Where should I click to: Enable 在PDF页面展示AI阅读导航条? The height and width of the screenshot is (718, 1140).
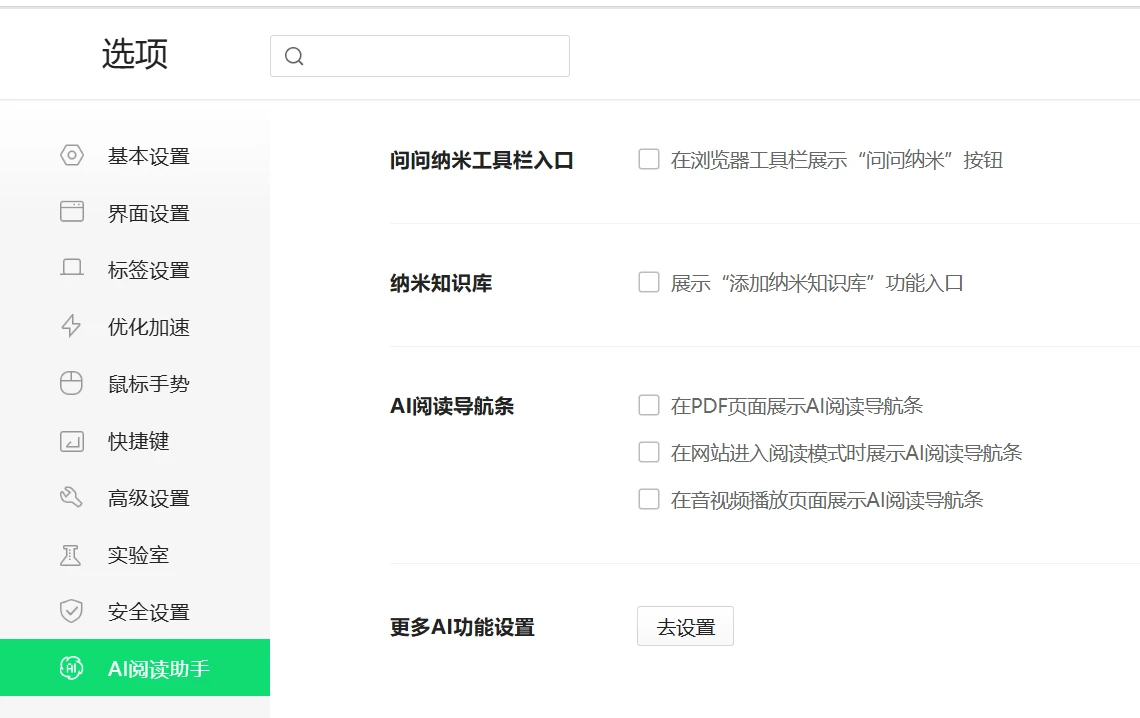[648, 406]
